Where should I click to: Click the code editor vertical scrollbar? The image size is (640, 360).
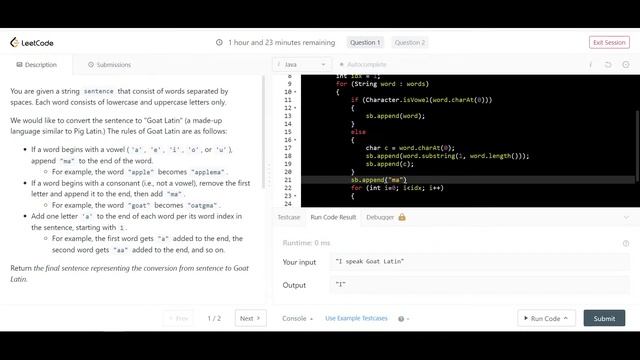point(637,147)
